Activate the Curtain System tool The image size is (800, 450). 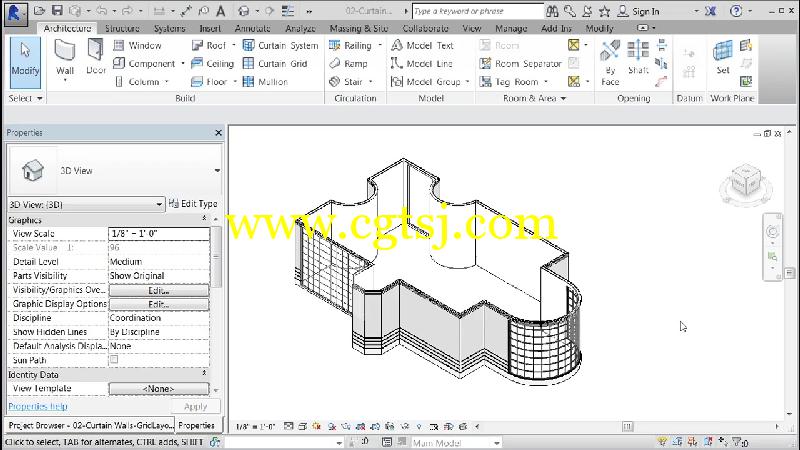[280, 45]
